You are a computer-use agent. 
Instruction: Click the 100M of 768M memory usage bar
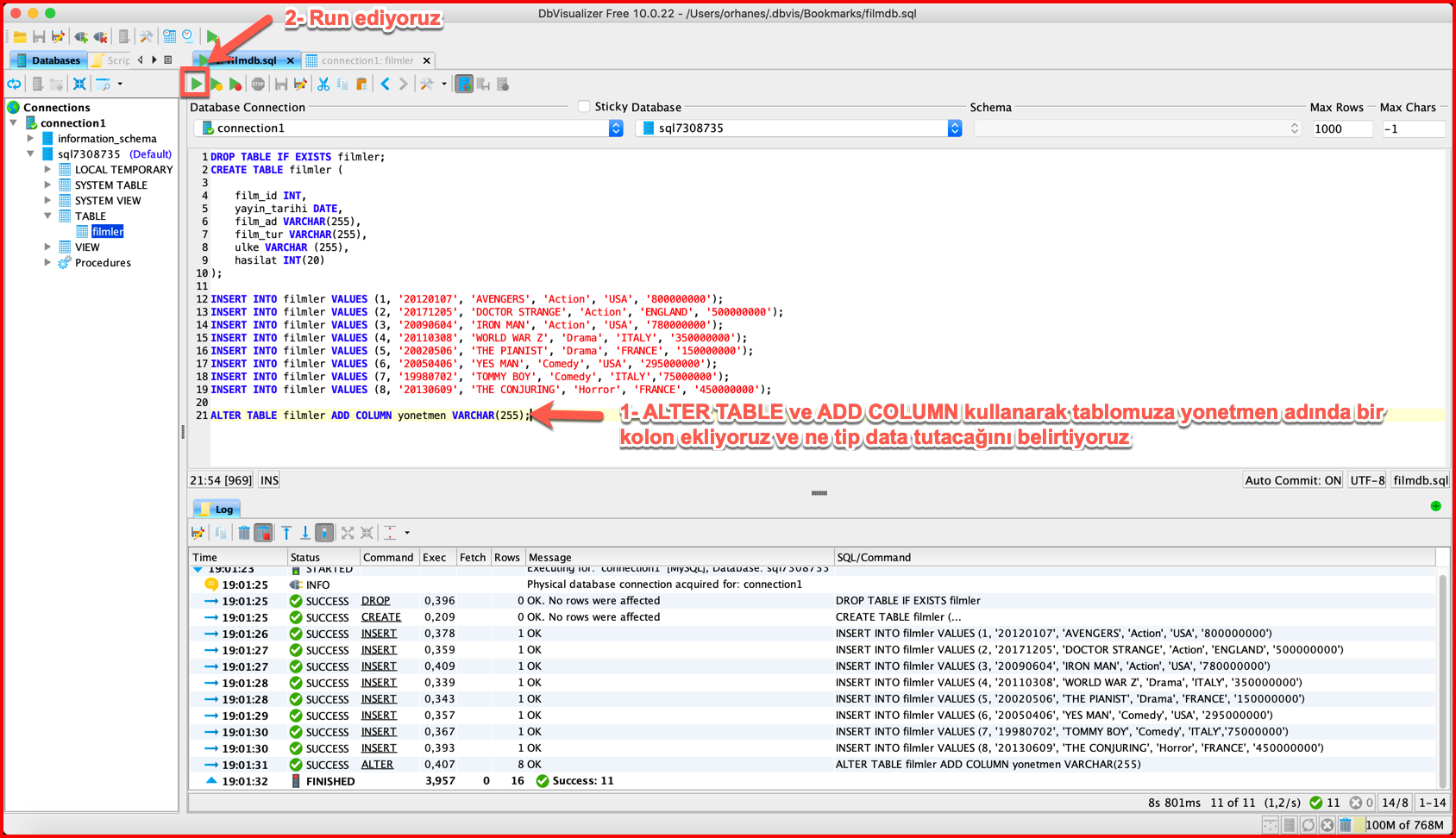(x=1403, y=824)
